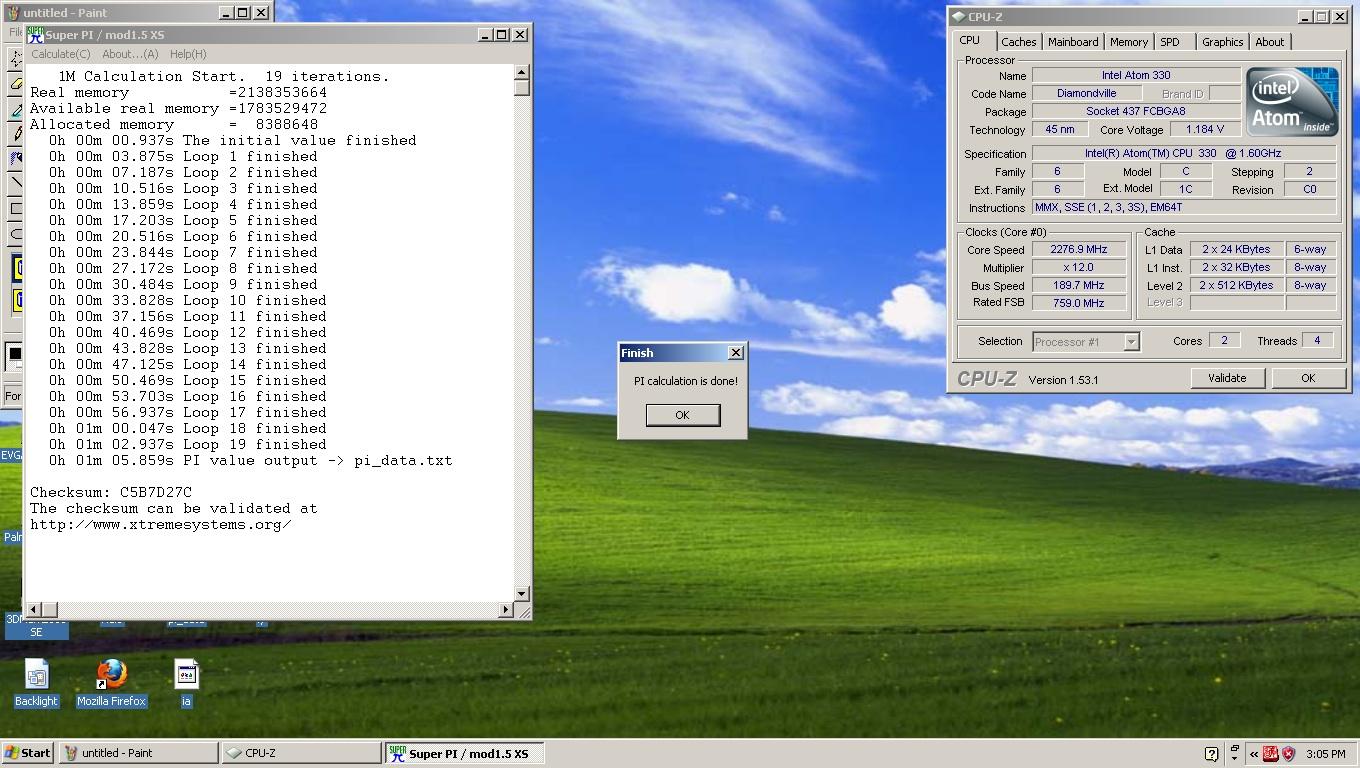Click the Code Name value 'Diamondville'
Viewport: 1360px width, 768px height.
point(1087,93)
